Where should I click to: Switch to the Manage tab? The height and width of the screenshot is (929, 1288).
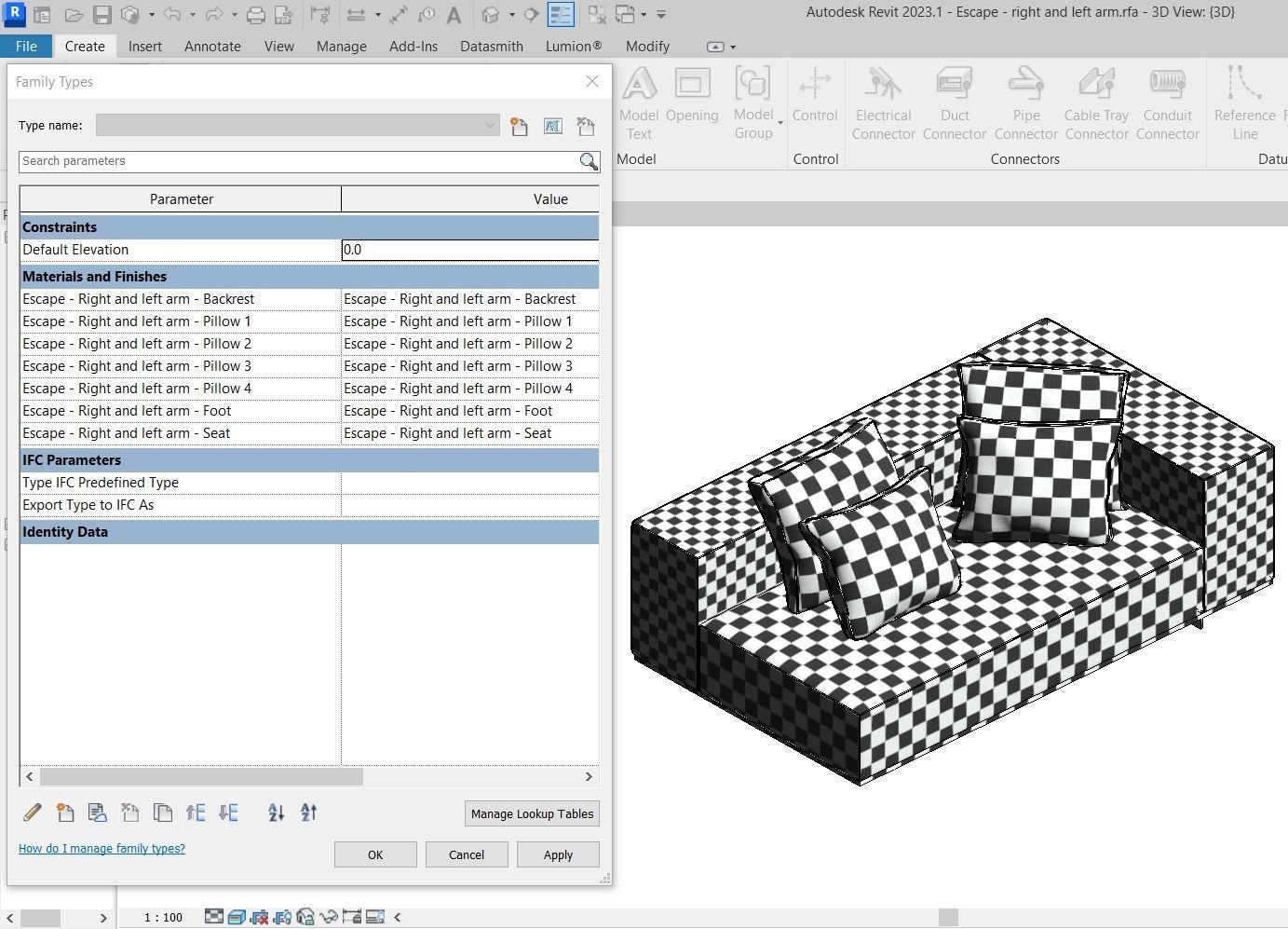pos(341,47)
